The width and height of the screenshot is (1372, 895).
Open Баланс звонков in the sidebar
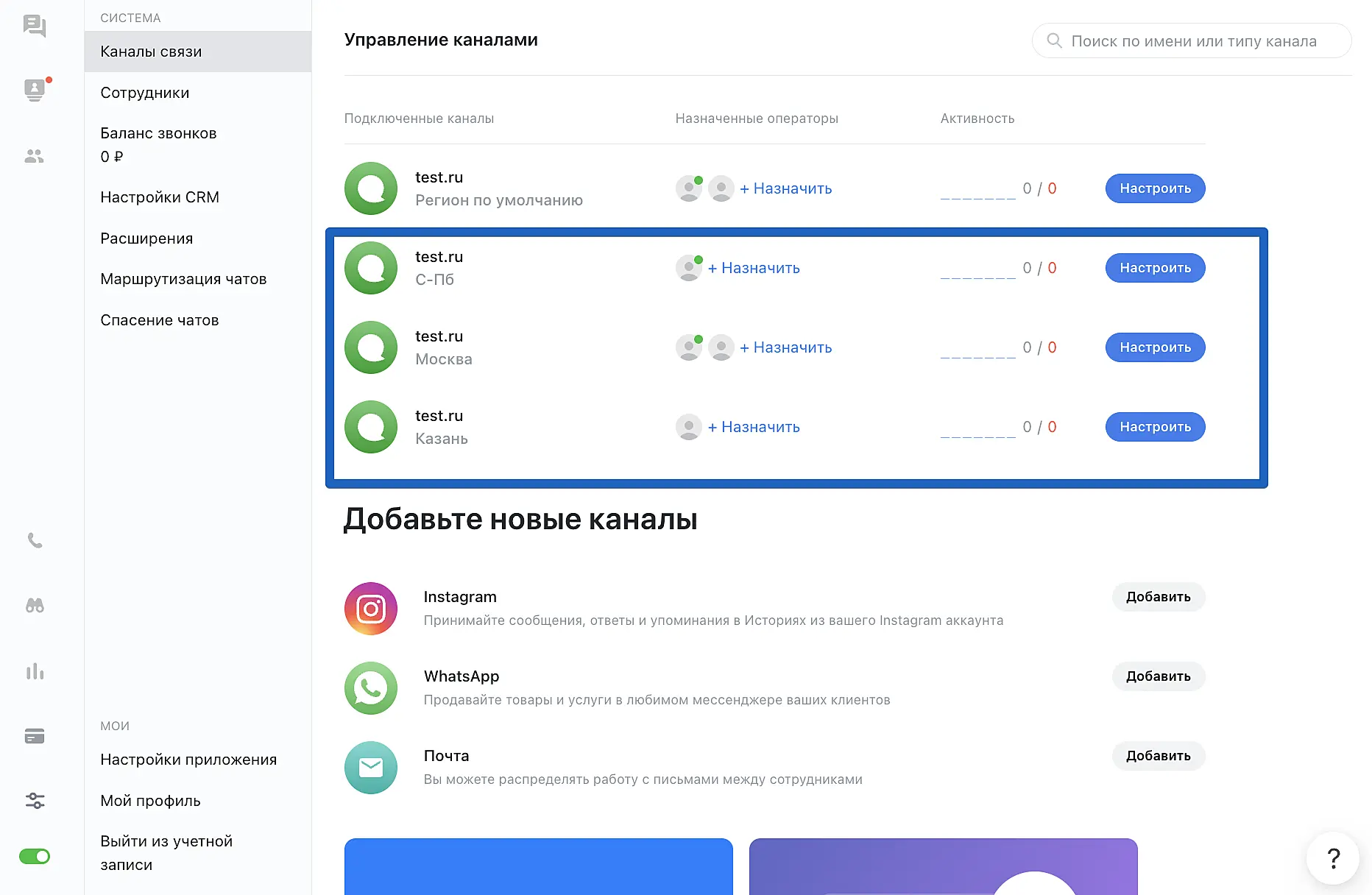(x=198, y=145)
